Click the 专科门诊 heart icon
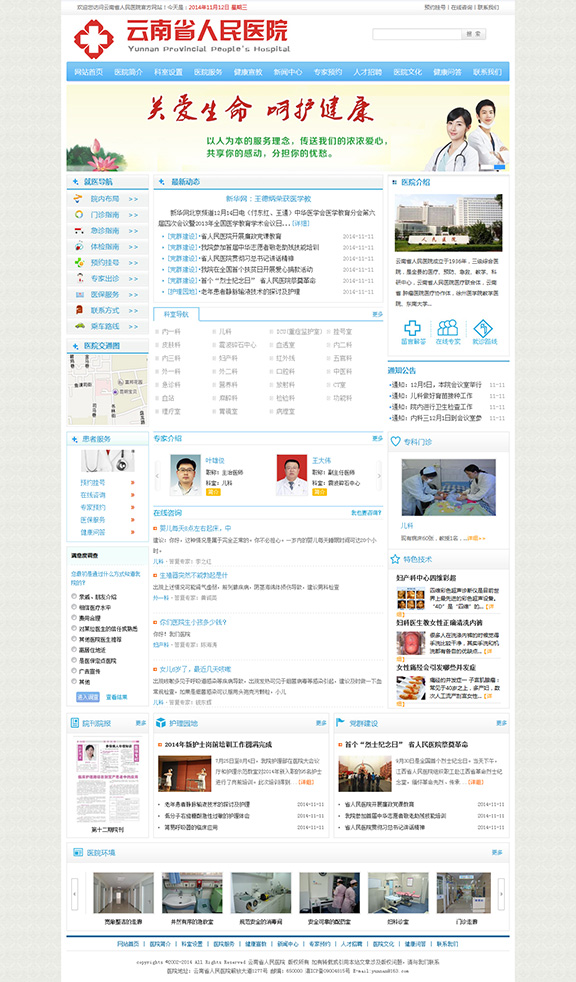The width and height of the screenshot is (576, 982). pyautogui.click(x=395, y=442)
